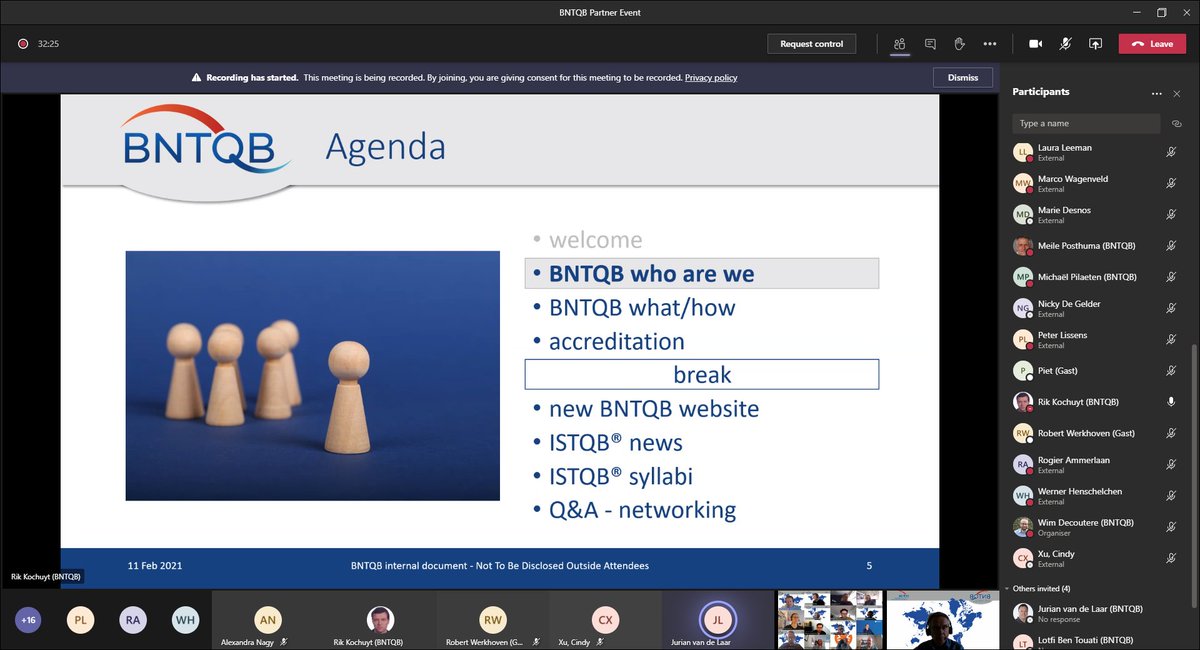This screenshot has height=650, width=1200.
Task: Click 'new BNTQB website' agenda item
Action: (654, 409)
